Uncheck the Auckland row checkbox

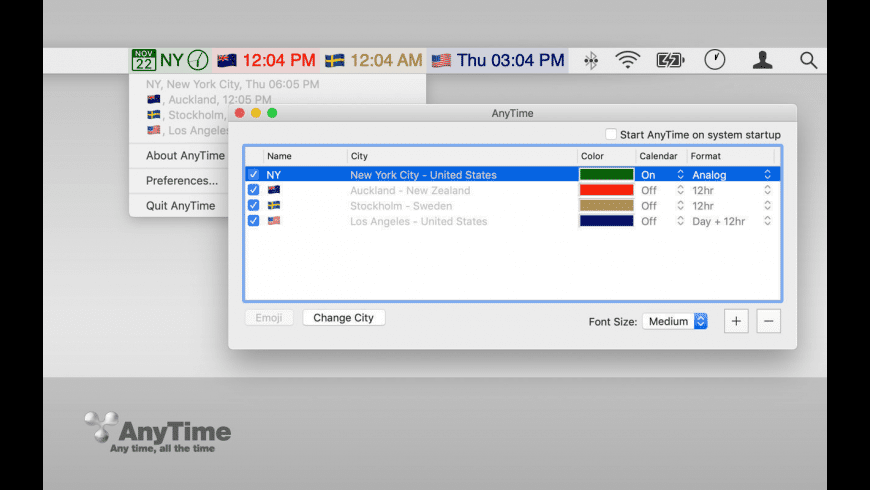coord(254,190)
